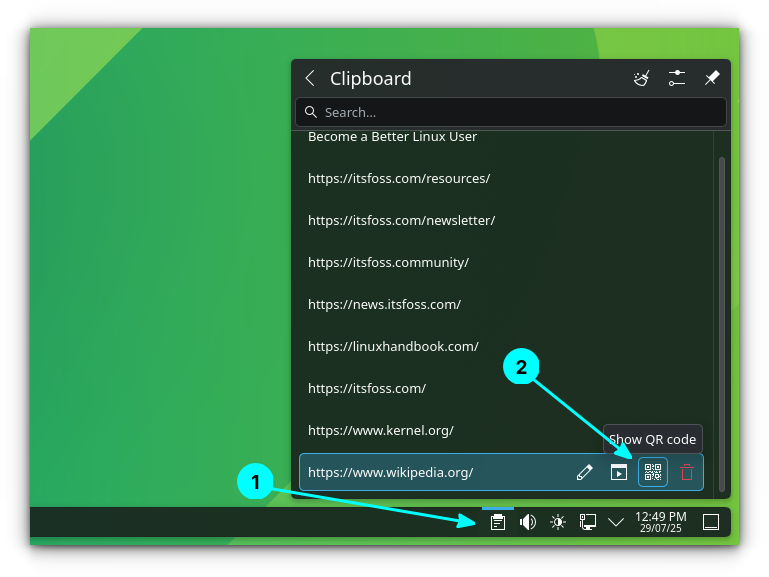Open clipboard configuration settings icon

pyautogui.click(x=677, y=79)
